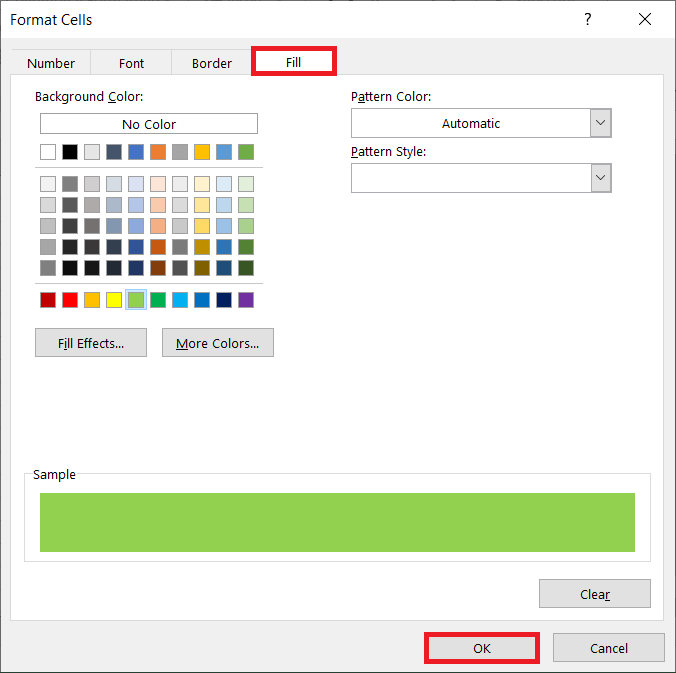The image size is (676, 673).
Task: Click the Clear button
Action: 595,594
